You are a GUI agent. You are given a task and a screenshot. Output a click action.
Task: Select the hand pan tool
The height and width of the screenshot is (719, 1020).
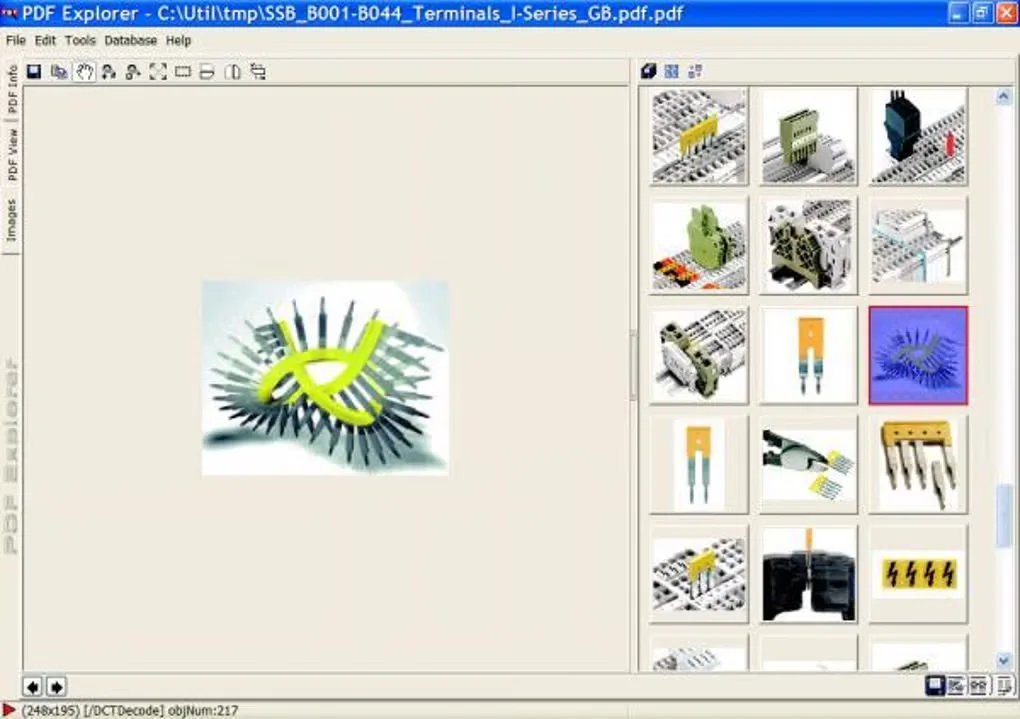[84, 72]
